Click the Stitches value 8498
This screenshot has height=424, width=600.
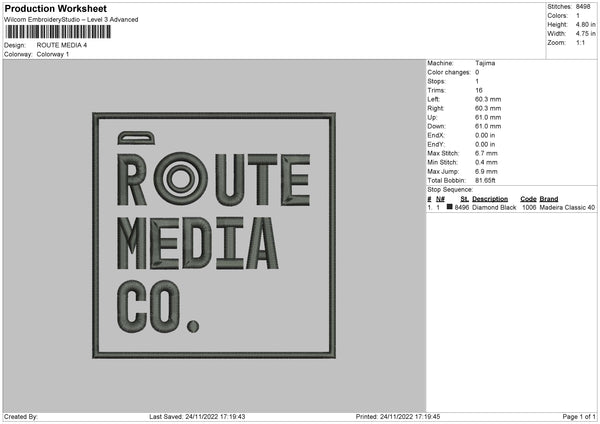583,7
